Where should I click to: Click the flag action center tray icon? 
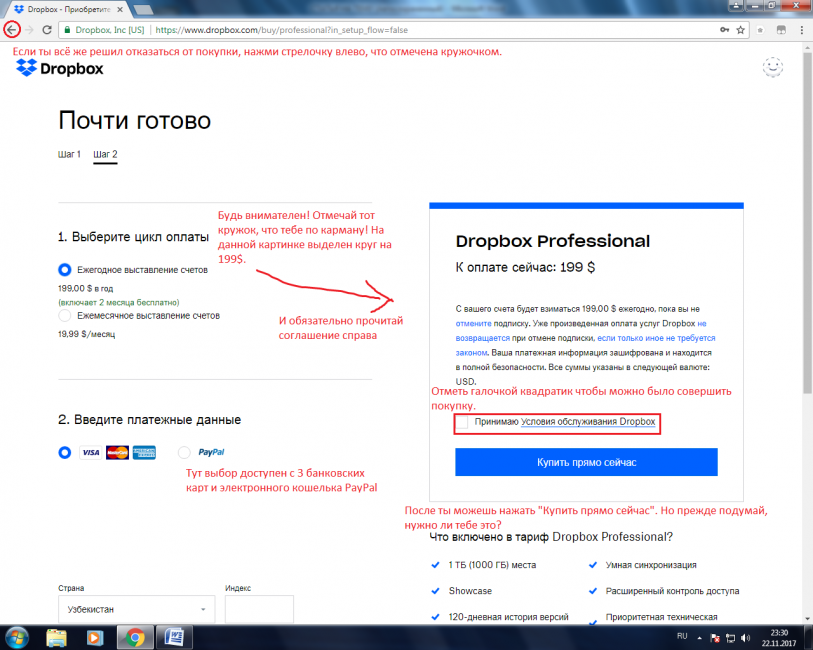pyautogui.click(x=715, y=638)
